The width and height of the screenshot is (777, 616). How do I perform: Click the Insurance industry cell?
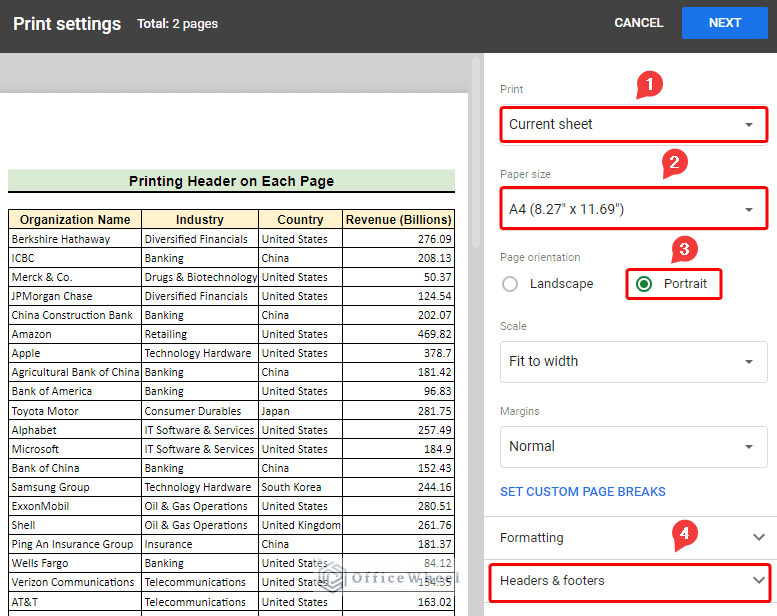[200, 544]
